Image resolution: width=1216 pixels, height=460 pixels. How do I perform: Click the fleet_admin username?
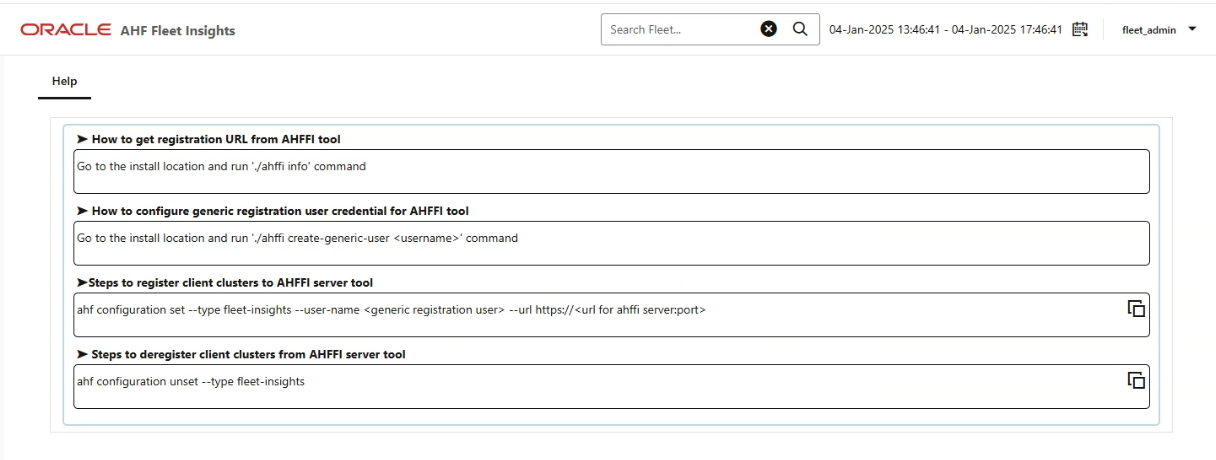1149,30
